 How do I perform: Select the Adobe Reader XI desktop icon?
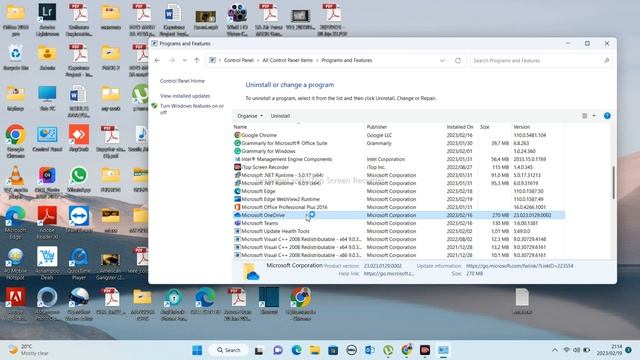point(47,223)
